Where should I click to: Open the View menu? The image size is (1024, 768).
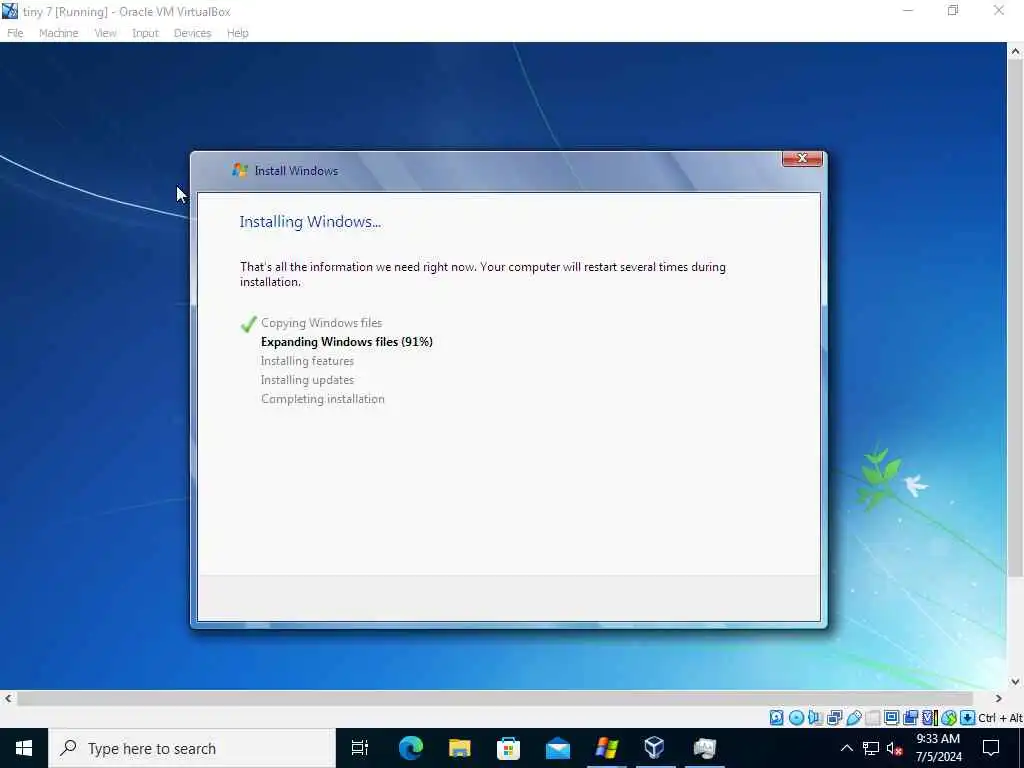pyautogui.click(x=105, y=33)
